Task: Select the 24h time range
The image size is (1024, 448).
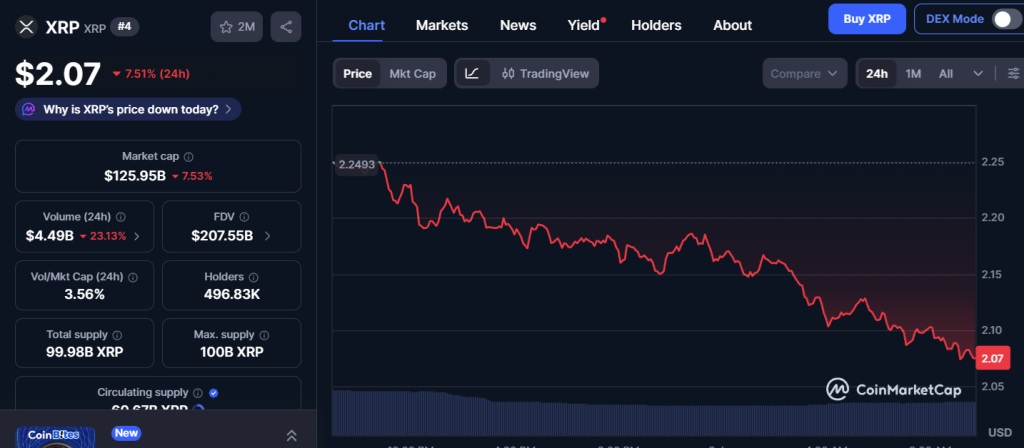Action: pyautogui.click(x=876, y=73)
